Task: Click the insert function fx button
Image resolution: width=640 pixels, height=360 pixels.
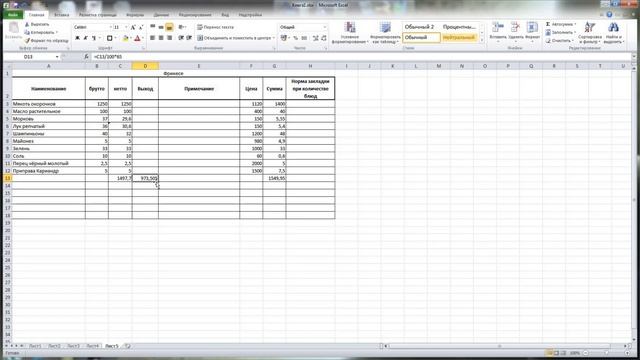Action: (86, 57)
